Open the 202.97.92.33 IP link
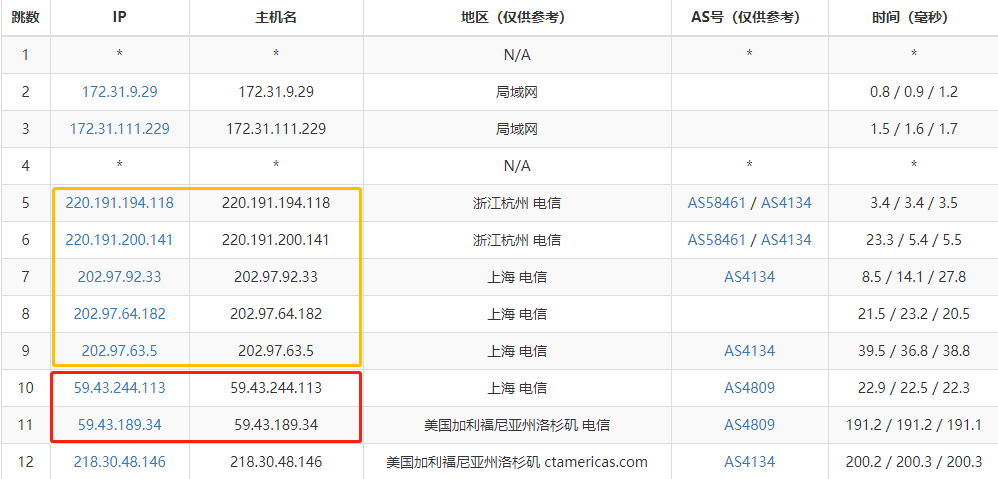Screen dimensions: 998x479 [119, 277]
